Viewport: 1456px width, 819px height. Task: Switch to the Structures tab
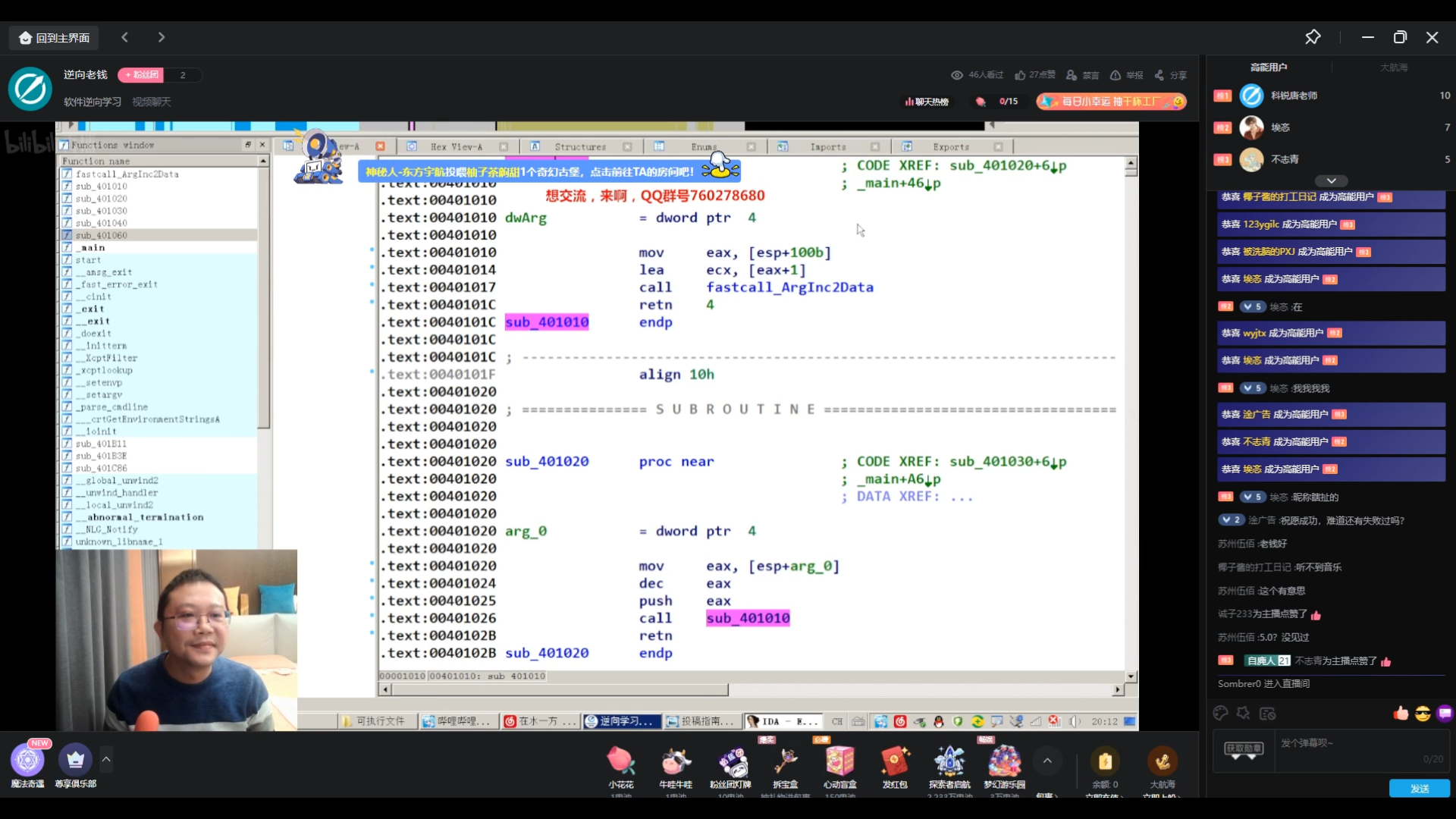point(579,146)
